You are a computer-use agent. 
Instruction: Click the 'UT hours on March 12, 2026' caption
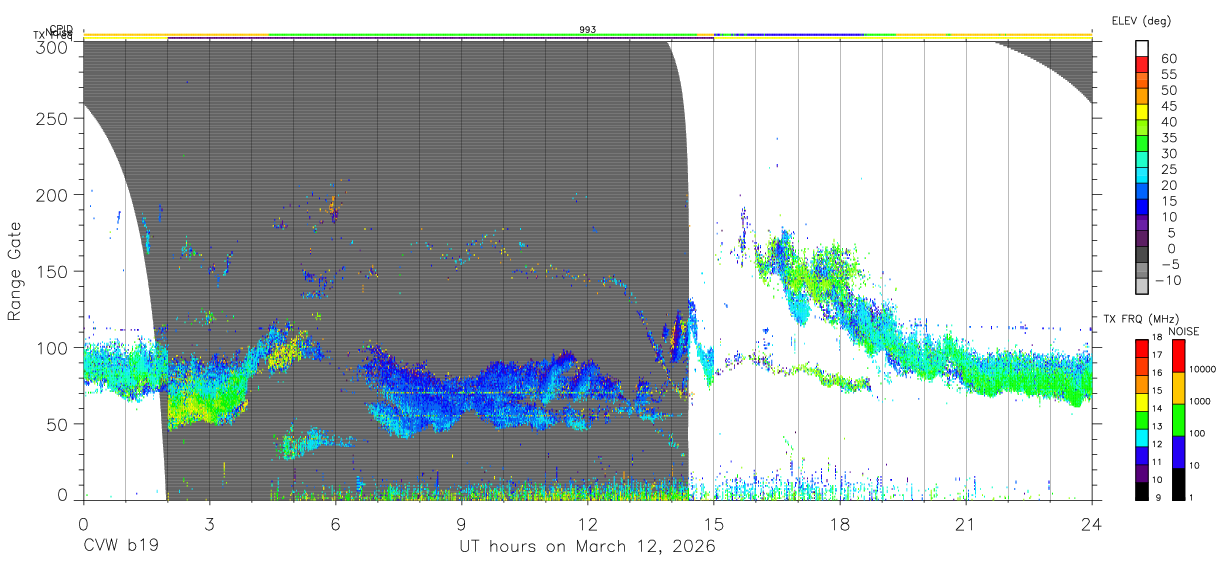coord(587,548)
